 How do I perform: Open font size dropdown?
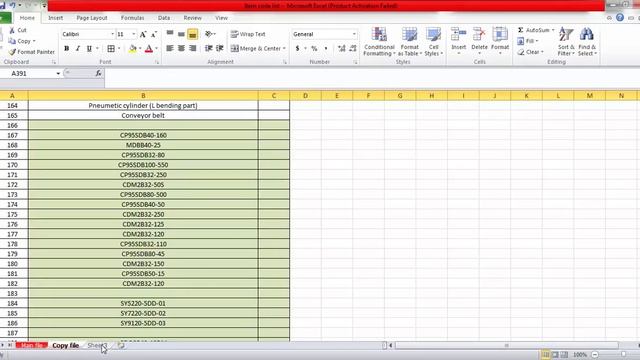tap(133, 34)
